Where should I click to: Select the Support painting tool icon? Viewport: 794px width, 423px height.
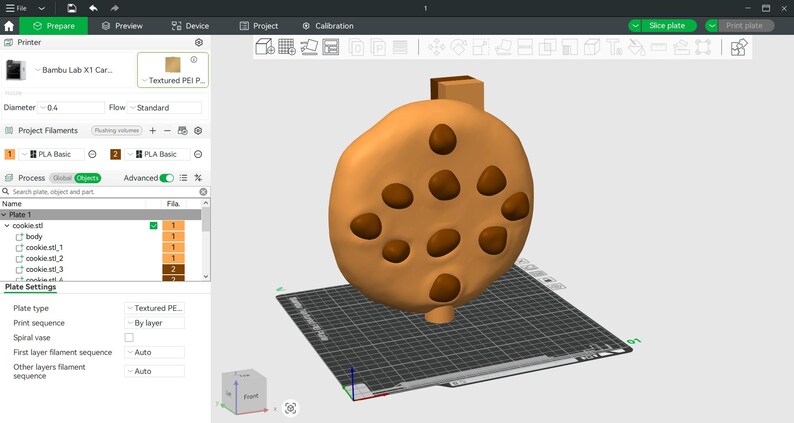coord(570,48)
